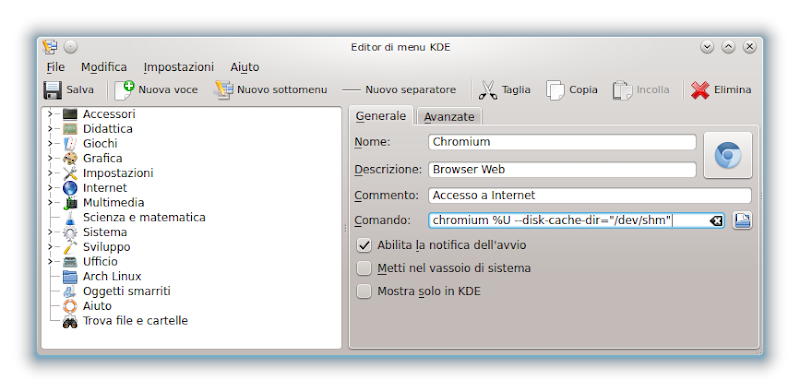
Task: Expand the Internet tree branch
Action: coord(50,188)
